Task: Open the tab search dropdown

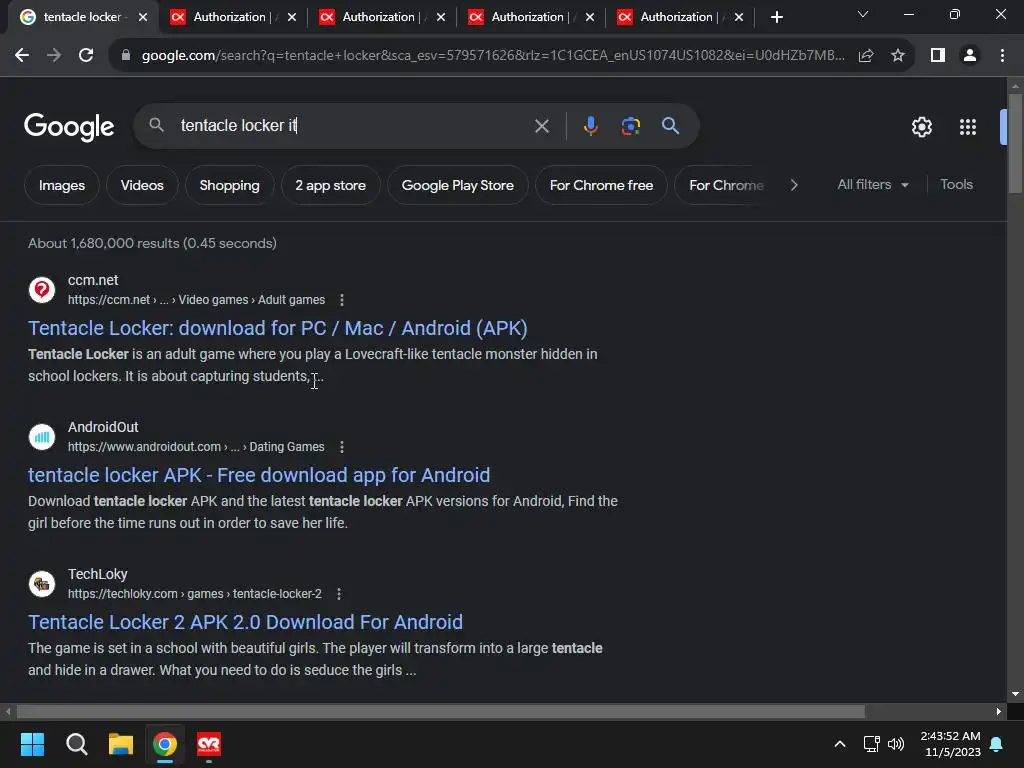Action: click(863, 14)
